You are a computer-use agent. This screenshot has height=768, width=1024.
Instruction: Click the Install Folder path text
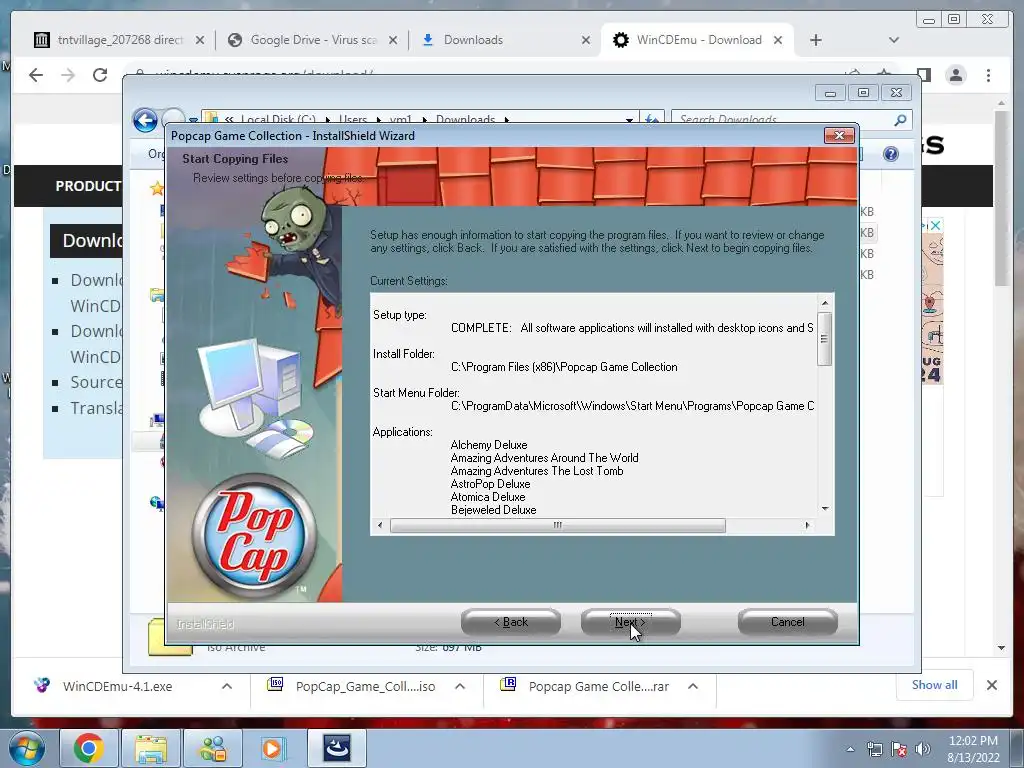pos(564,367)
